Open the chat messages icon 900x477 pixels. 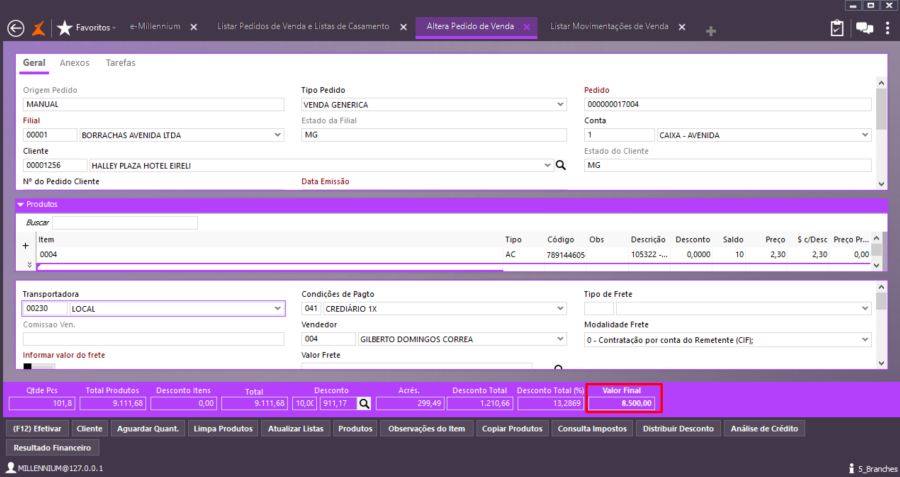click(x=864, y=28)
